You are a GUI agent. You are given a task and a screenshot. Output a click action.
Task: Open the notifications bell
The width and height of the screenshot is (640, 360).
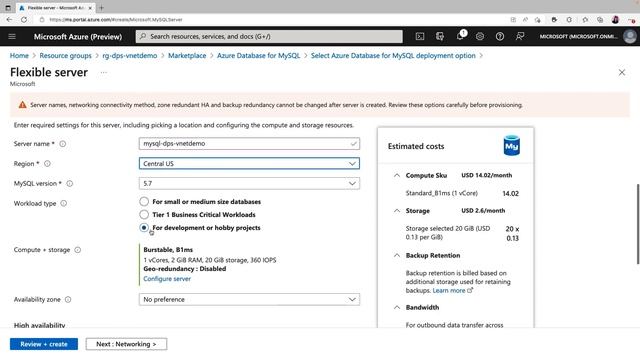(x=460, y=36)
